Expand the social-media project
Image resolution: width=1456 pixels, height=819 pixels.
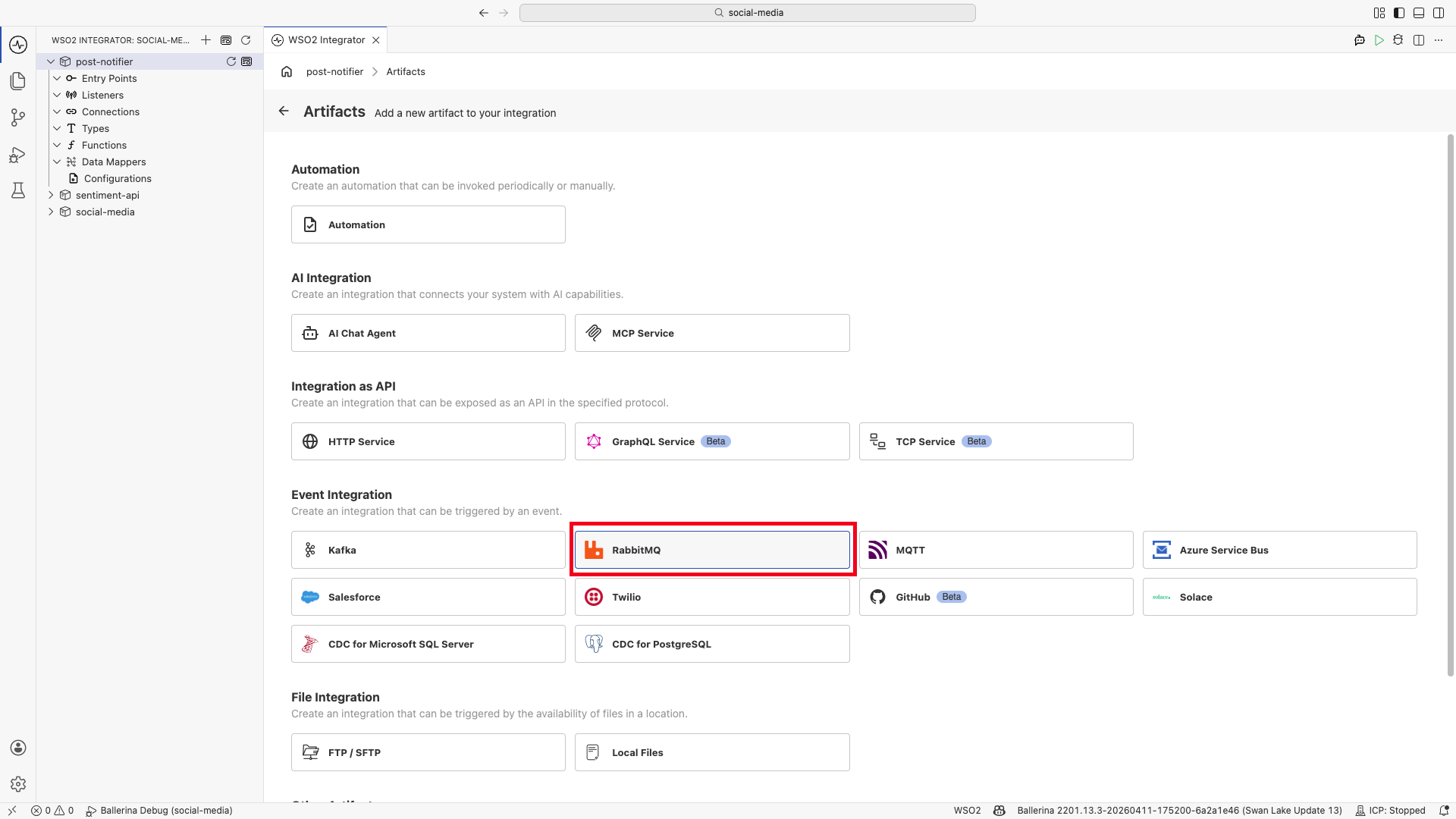(x=51, y=212)
